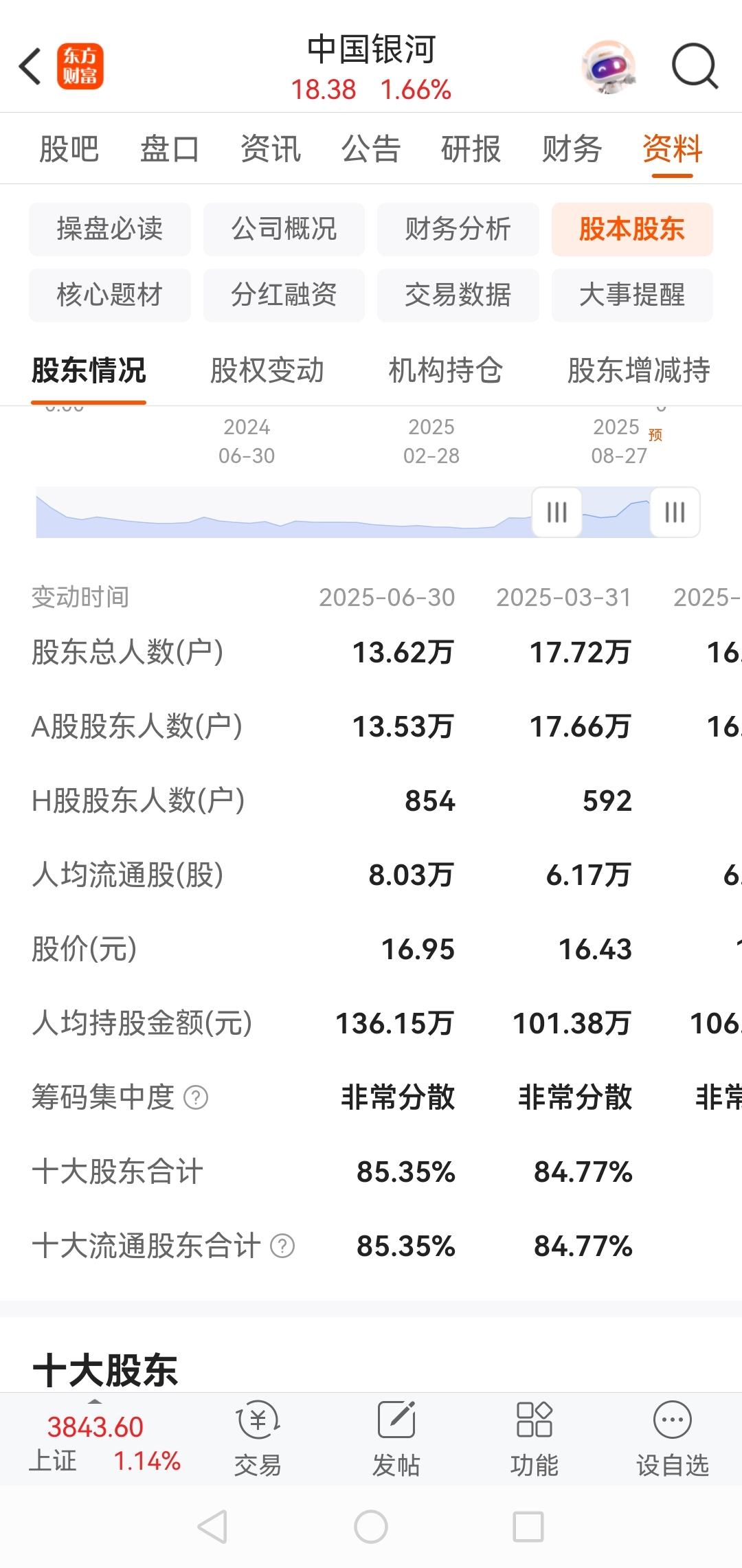Tap H股股东人数 value 592
This screenshot has width=742, height=1568.
click(x=607, y=800)
